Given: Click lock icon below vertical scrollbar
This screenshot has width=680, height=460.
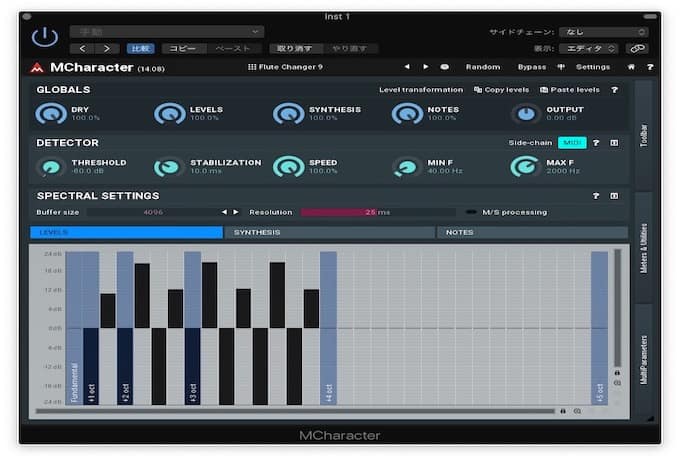Looking at the screenshot, I should (617, 373).
